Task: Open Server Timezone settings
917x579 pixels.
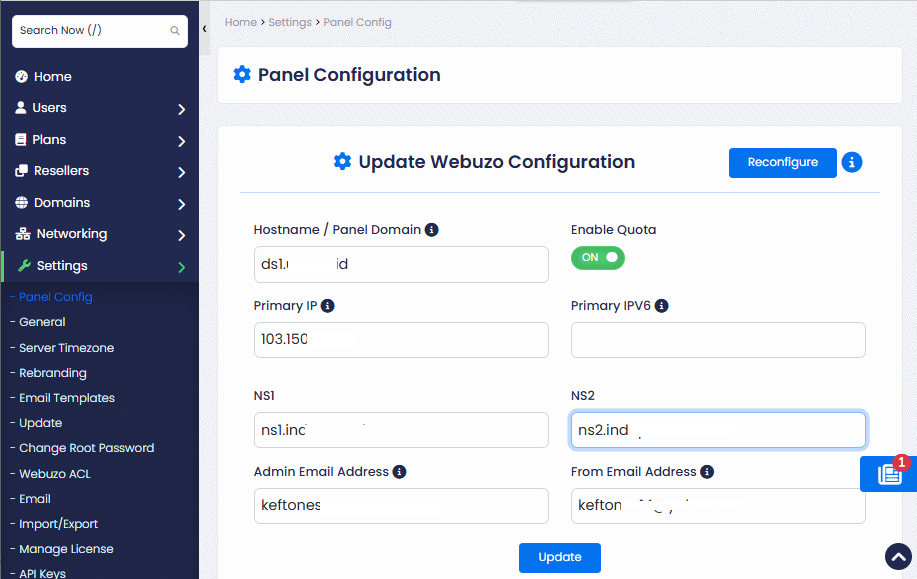Action: (x=66, y=348)
